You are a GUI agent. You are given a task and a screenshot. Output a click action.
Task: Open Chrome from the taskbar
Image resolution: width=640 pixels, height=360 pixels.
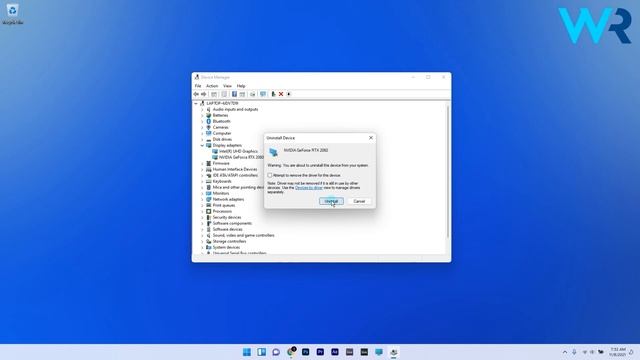point(291,352)
